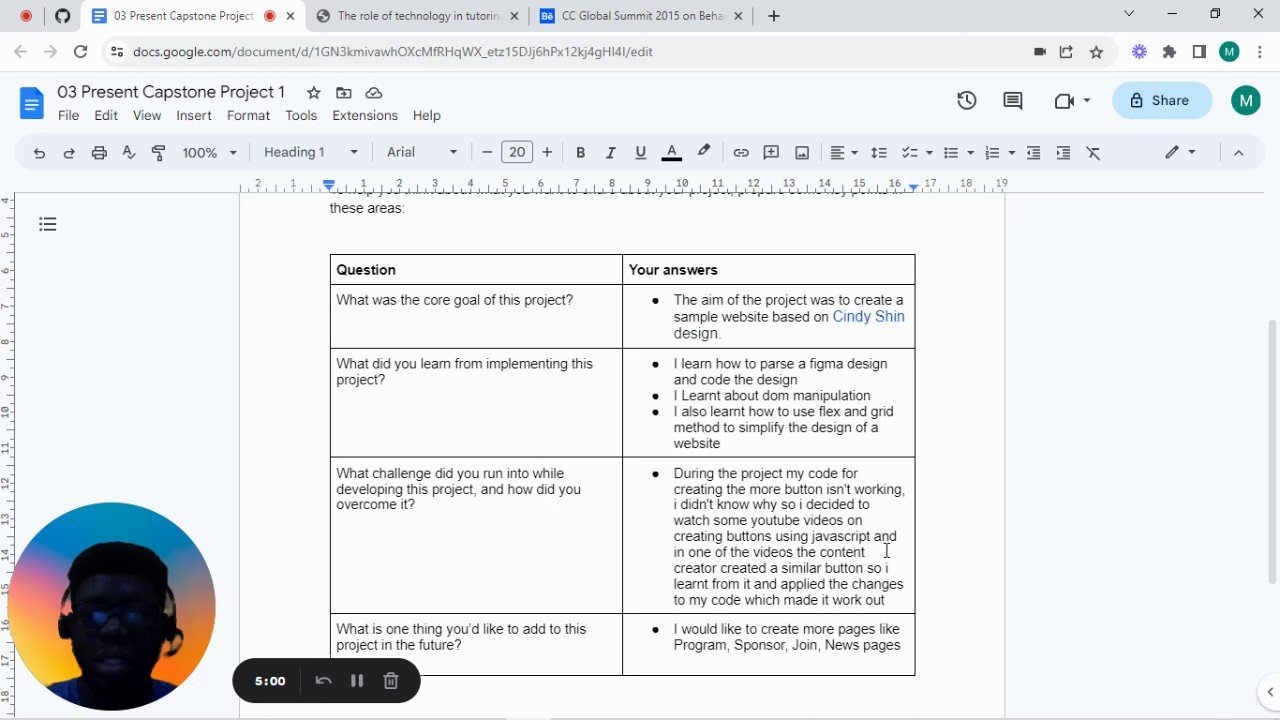
Task: Open version history with the clock icon
Action: (966, 100)
